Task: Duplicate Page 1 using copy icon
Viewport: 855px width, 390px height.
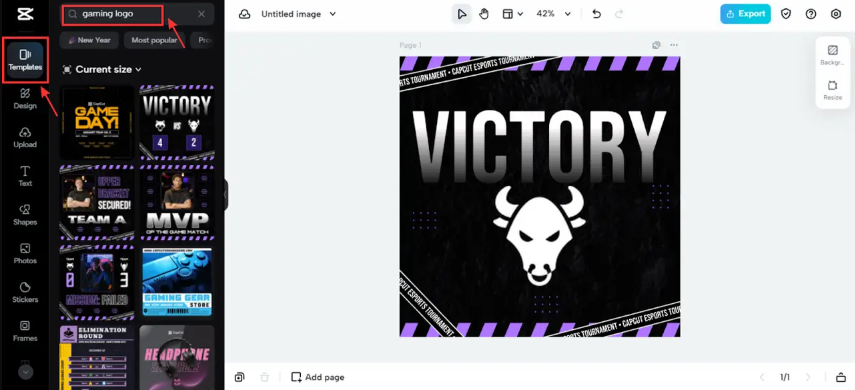Action: 657,45
